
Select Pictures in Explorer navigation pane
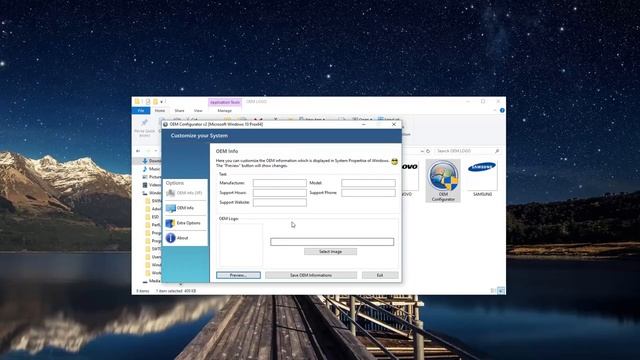(152, 177)
